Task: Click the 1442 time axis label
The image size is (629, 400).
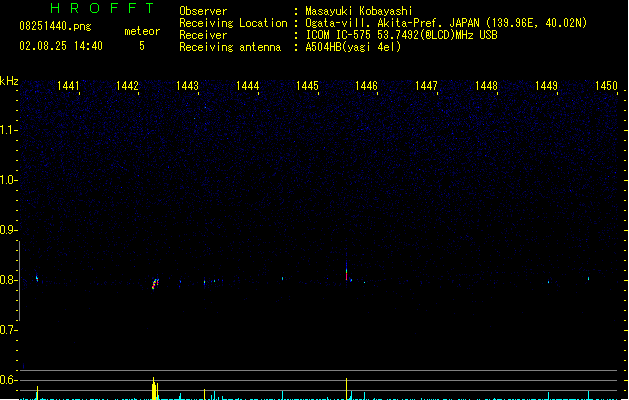Action: 127,86
